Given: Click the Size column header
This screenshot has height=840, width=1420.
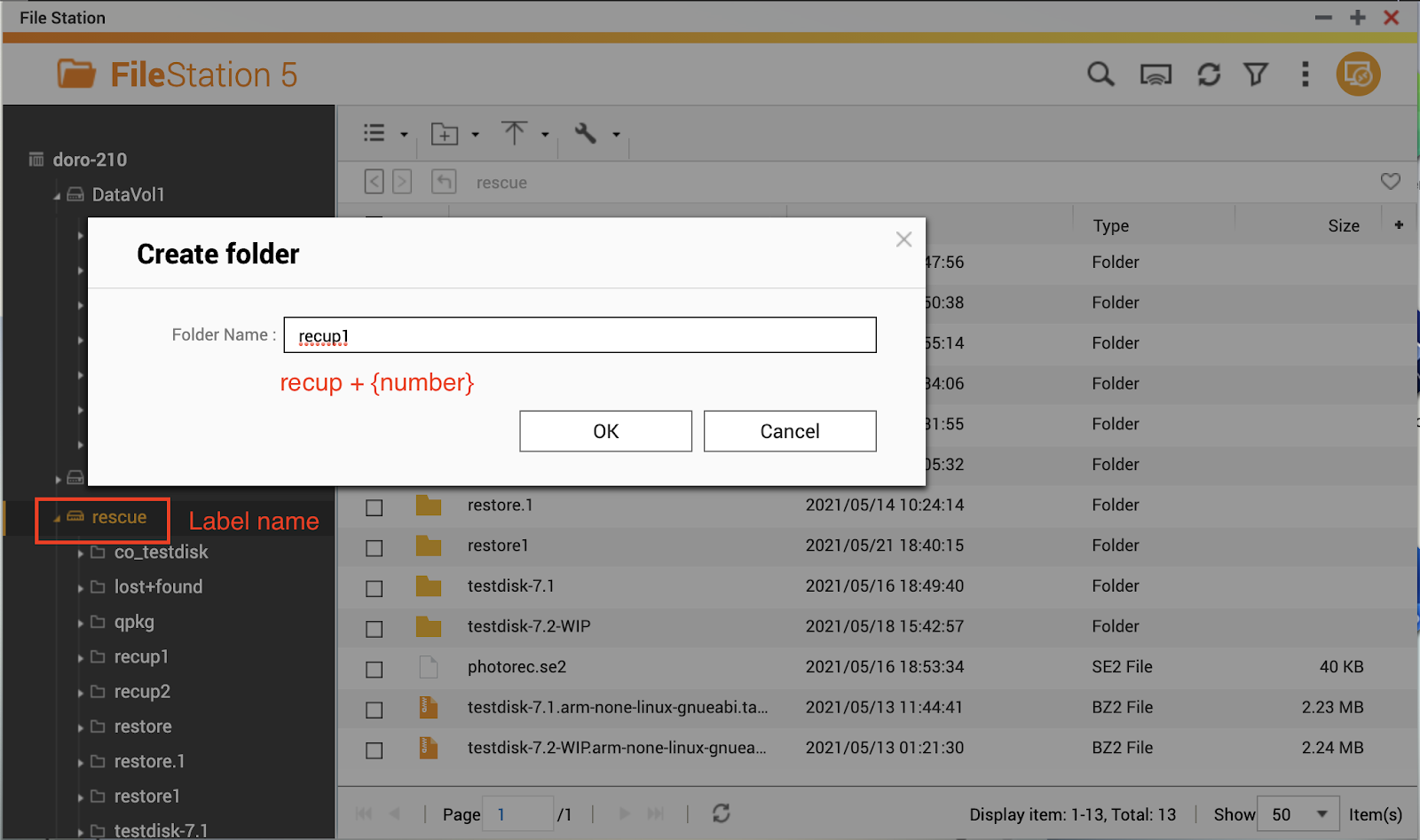Looking at the screenshot, I should point(1344,225).
